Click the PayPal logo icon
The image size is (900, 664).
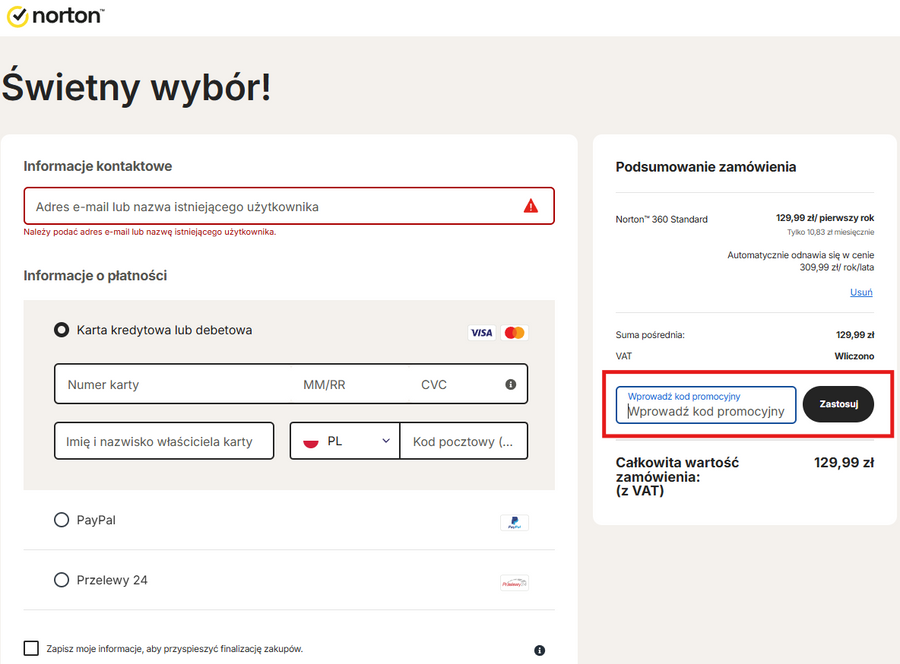tap(514, 522)
